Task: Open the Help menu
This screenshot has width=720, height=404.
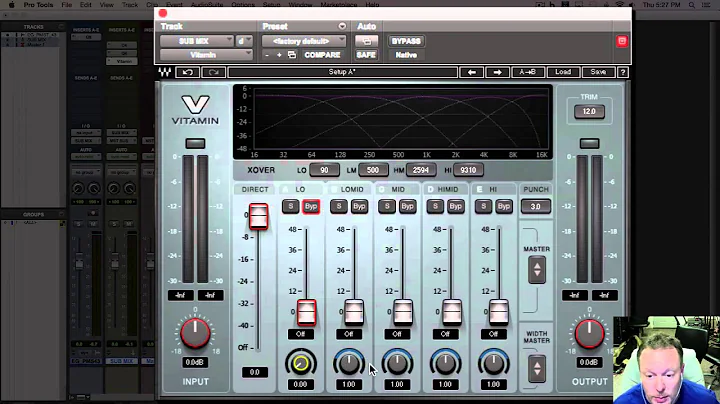Action: 372,5
